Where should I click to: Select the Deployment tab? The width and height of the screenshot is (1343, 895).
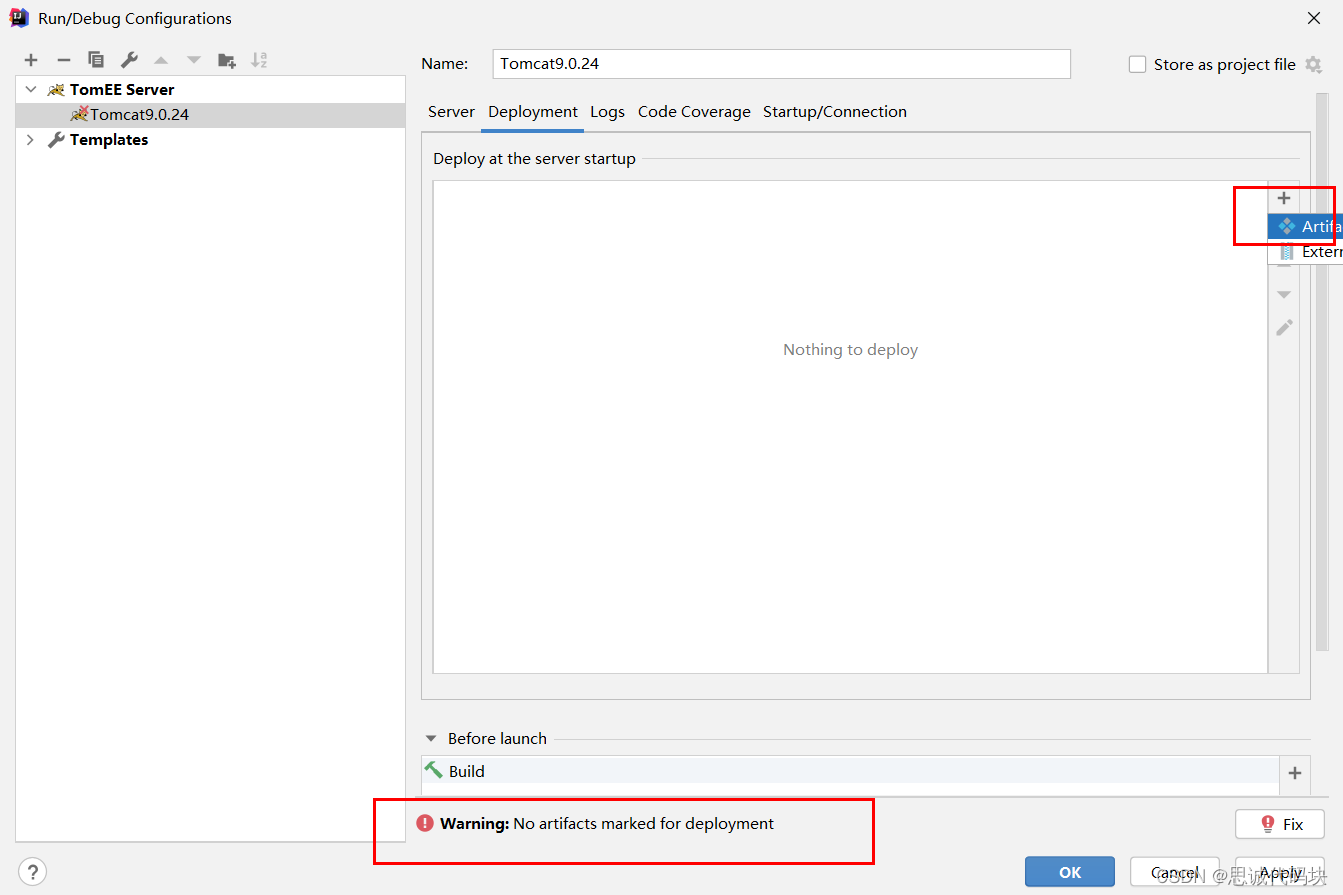[533, 112]
